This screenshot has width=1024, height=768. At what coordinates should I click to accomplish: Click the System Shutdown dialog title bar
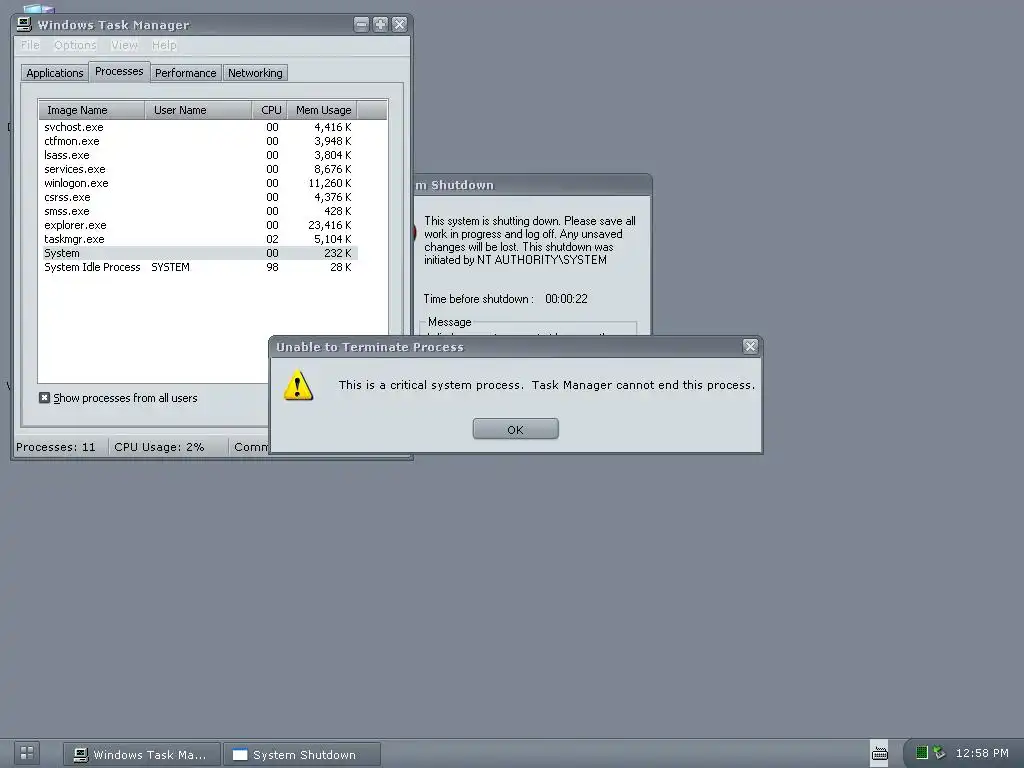[532, 185]
